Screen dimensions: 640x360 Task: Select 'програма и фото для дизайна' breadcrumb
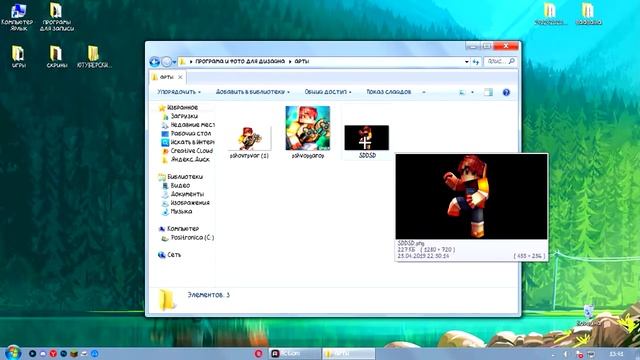(240, 61)
